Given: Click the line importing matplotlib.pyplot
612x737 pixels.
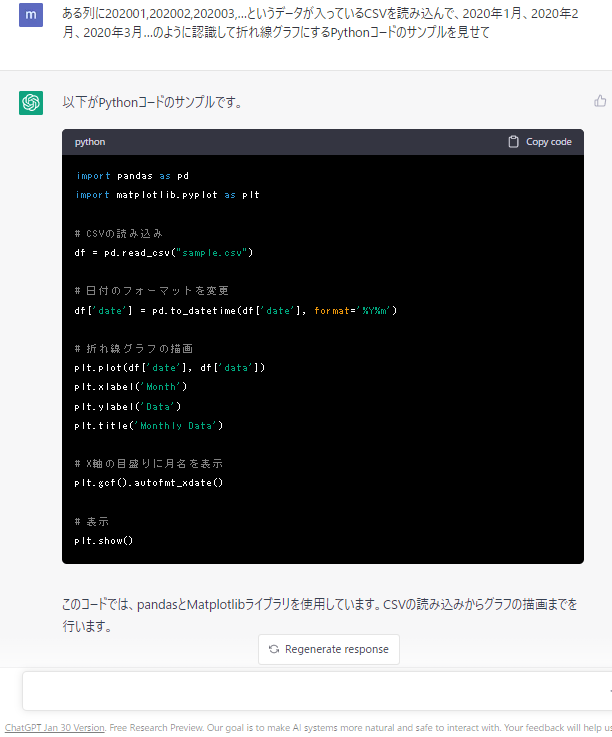Looking at the screenshot, I should [x=167, y=195].
